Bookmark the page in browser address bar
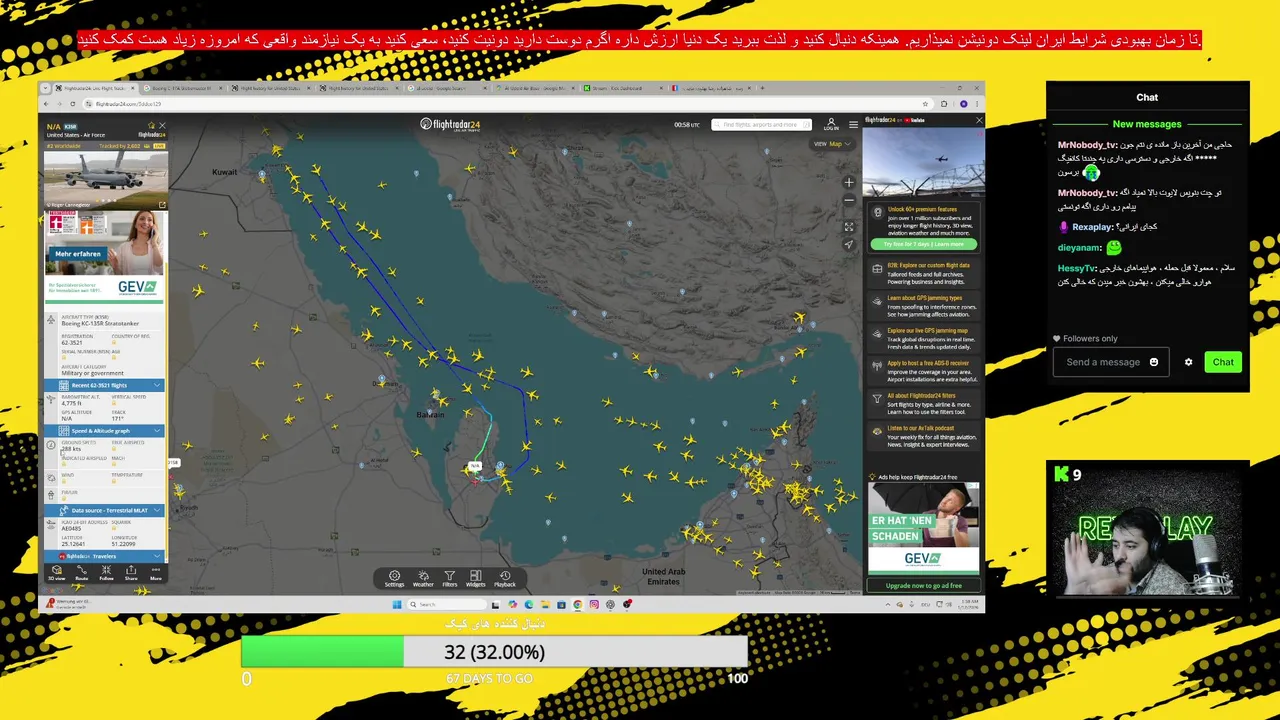The height and width of the screenshot is (720, 1280). pos(927,104)
